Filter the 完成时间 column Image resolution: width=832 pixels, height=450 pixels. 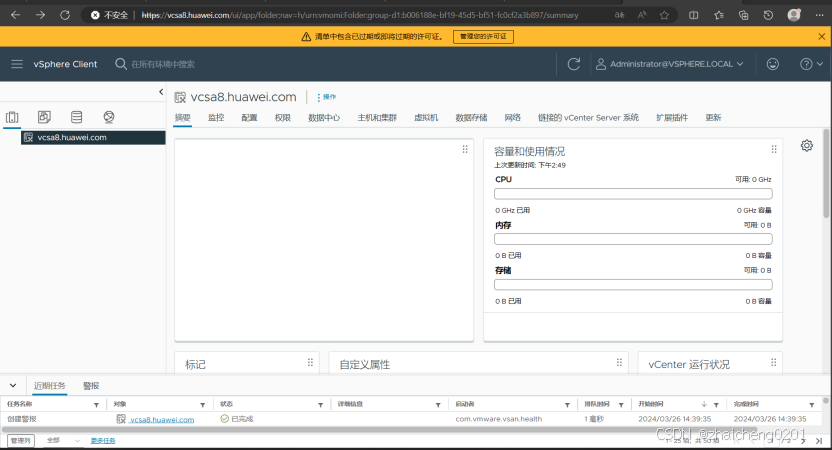(x=811, y=405)
